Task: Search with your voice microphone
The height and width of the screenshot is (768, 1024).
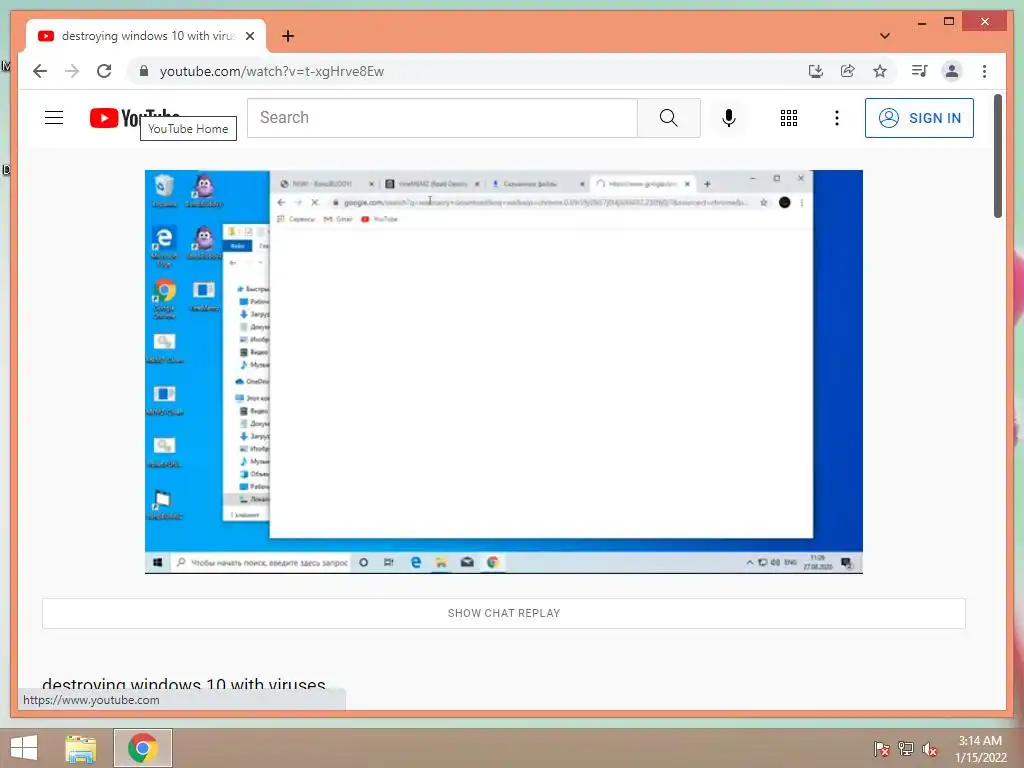Action: tap(729, 118)
